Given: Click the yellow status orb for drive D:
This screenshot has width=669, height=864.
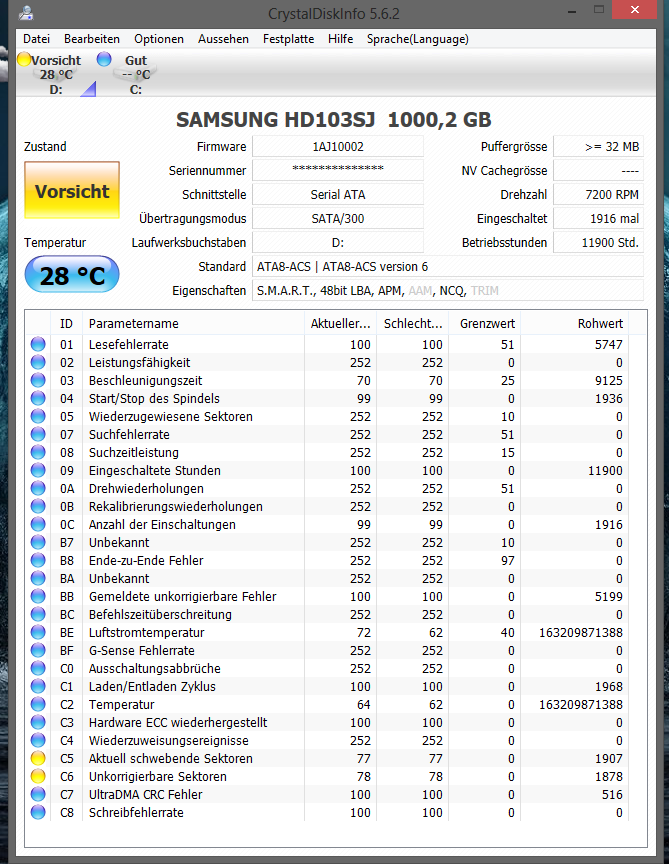Looking at the screenshot, I should (24, 60).
